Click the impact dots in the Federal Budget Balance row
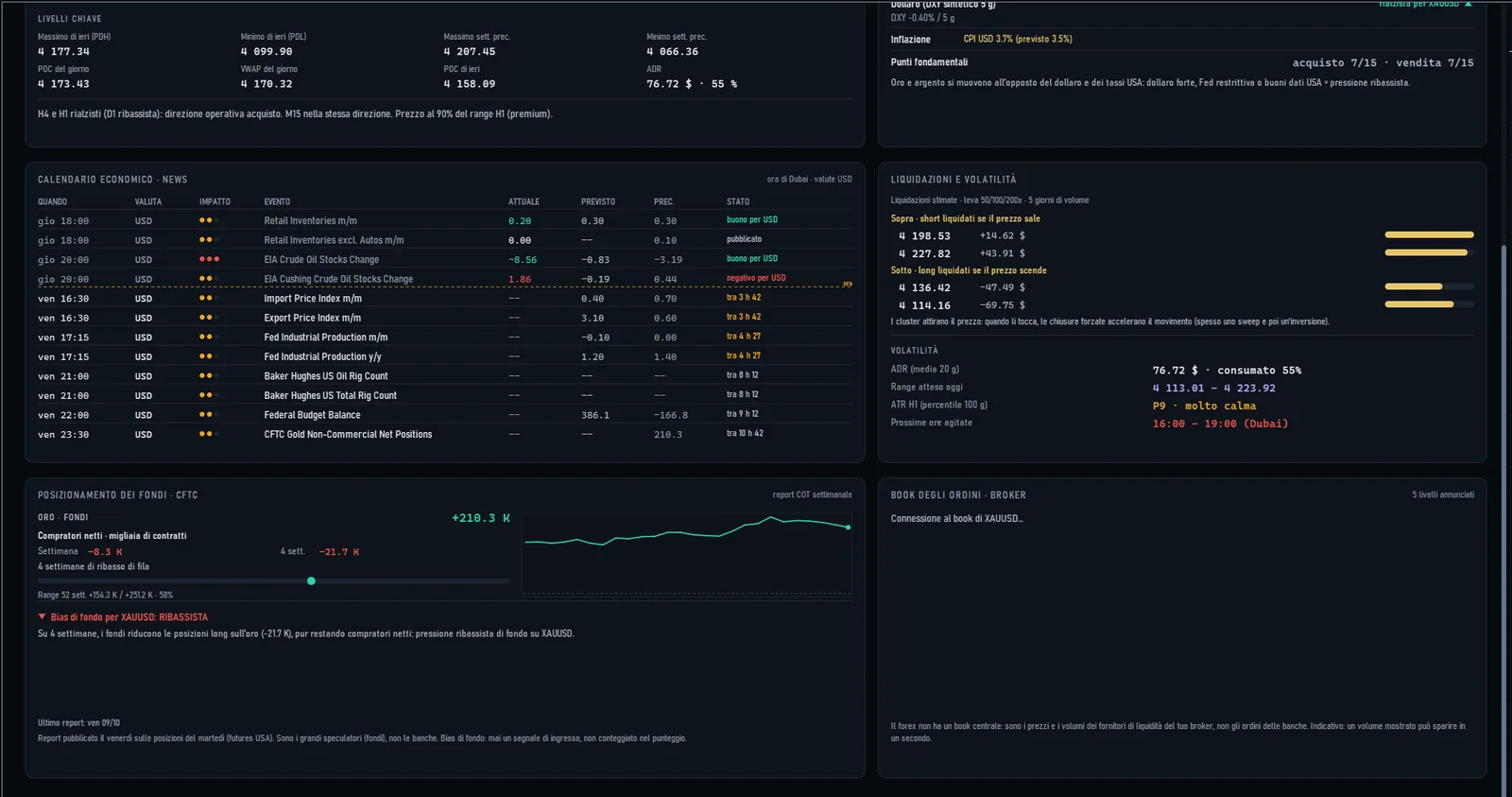Image resolution: width=1512 pixels, height=797 pixels. pos(209,415)
